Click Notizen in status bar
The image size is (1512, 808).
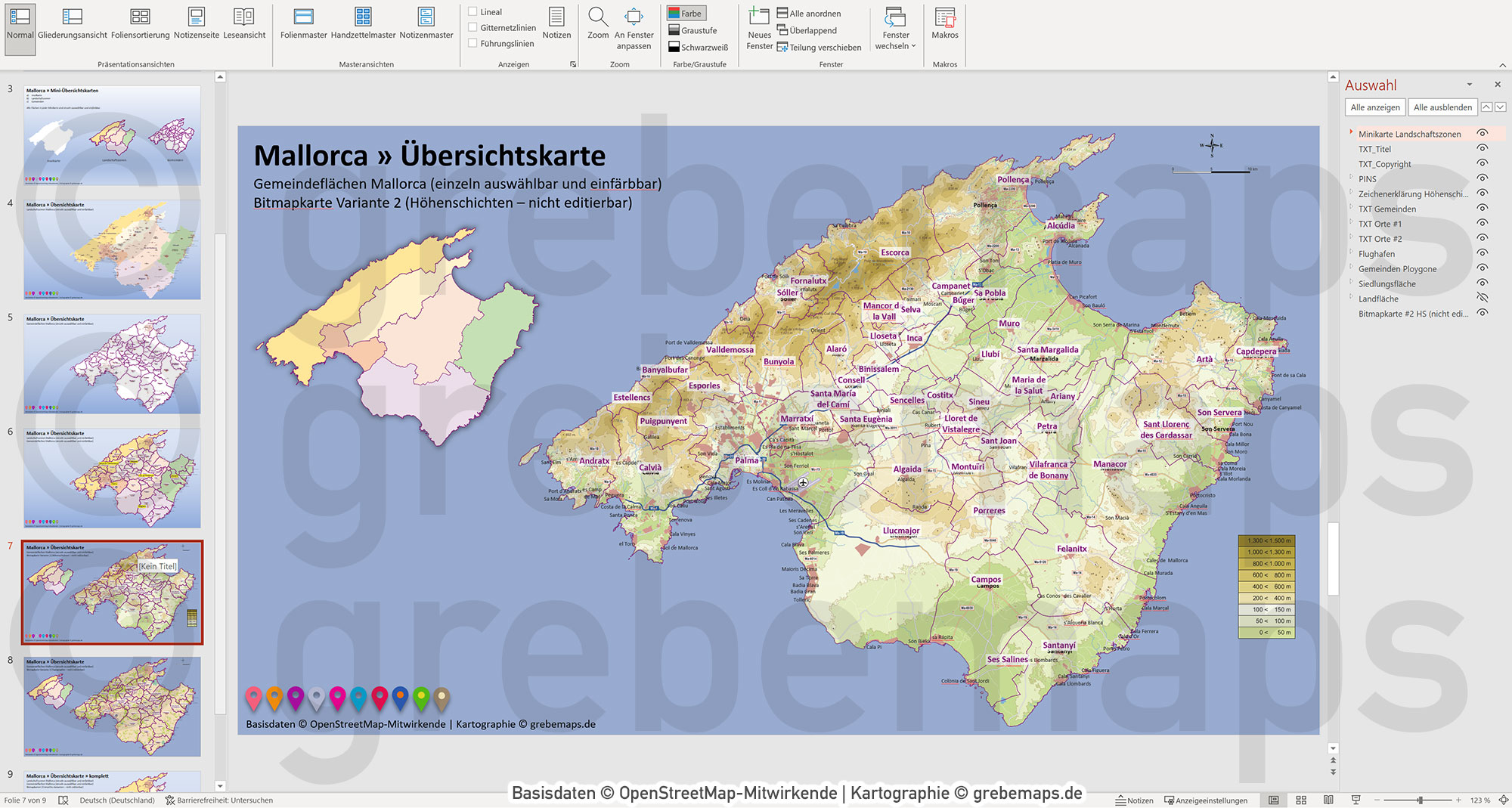tap(1135, 800)
